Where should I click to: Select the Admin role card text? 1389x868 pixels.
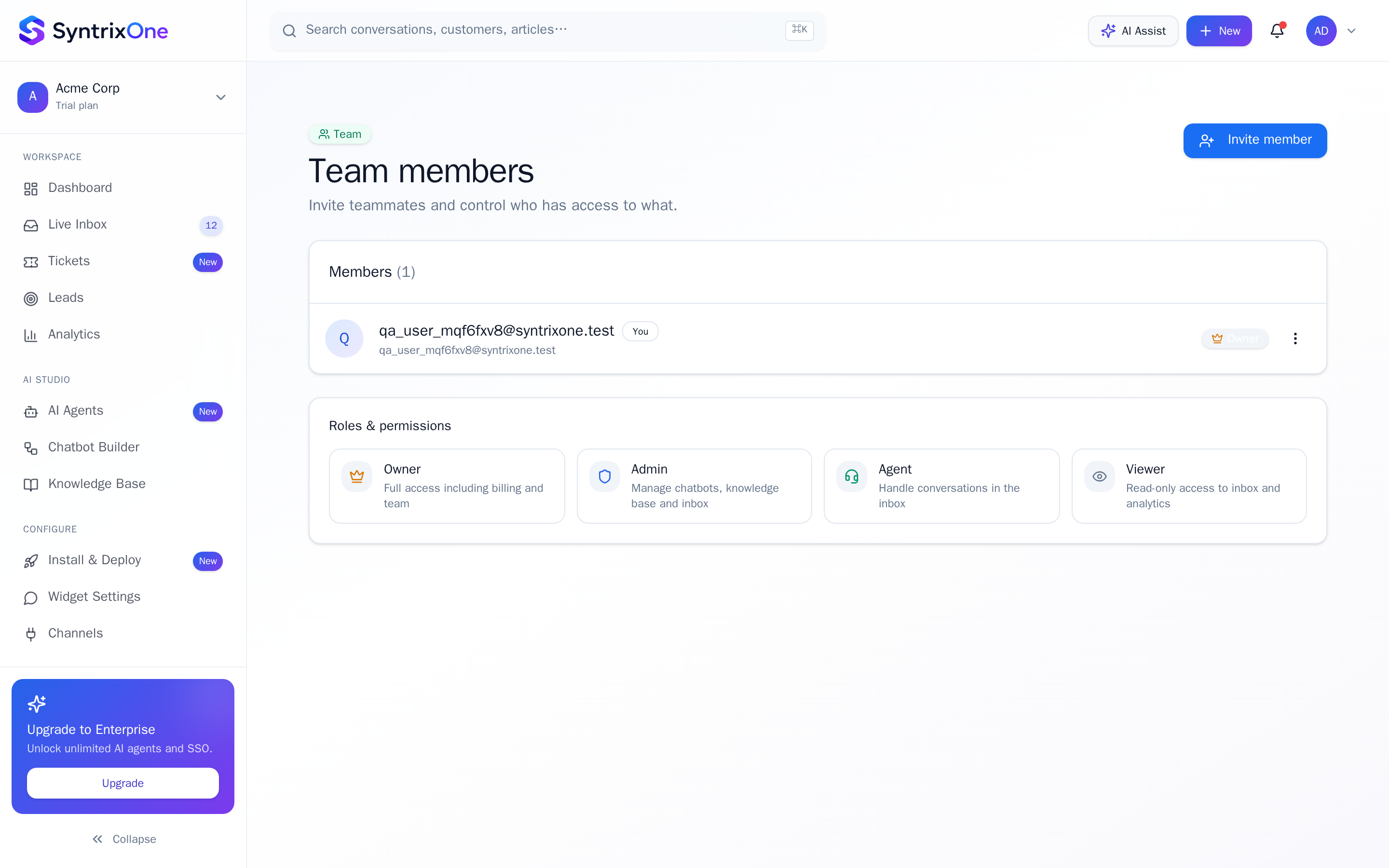[705, 486]
